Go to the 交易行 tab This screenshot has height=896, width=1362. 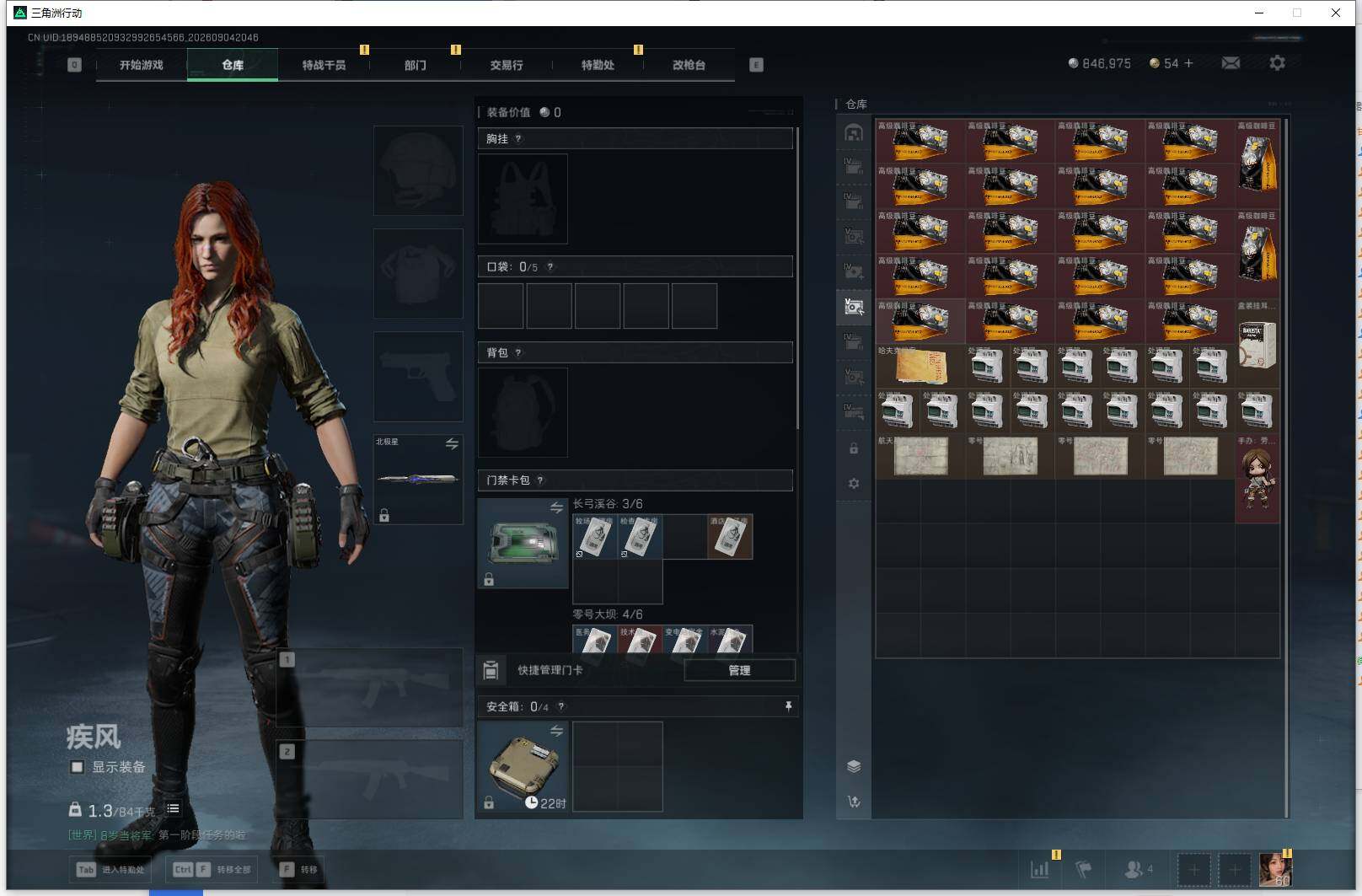point(507,65)
